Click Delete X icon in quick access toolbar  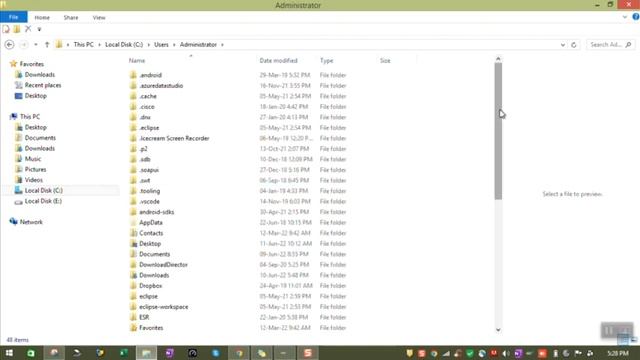[x=28, y=29]
